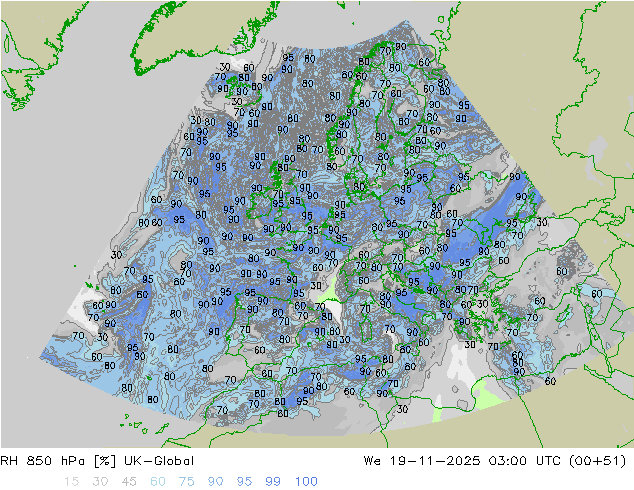The width and height of the screenshot is (634, 490).
Task: Click the legend value 30
Action: click(100, 481)
